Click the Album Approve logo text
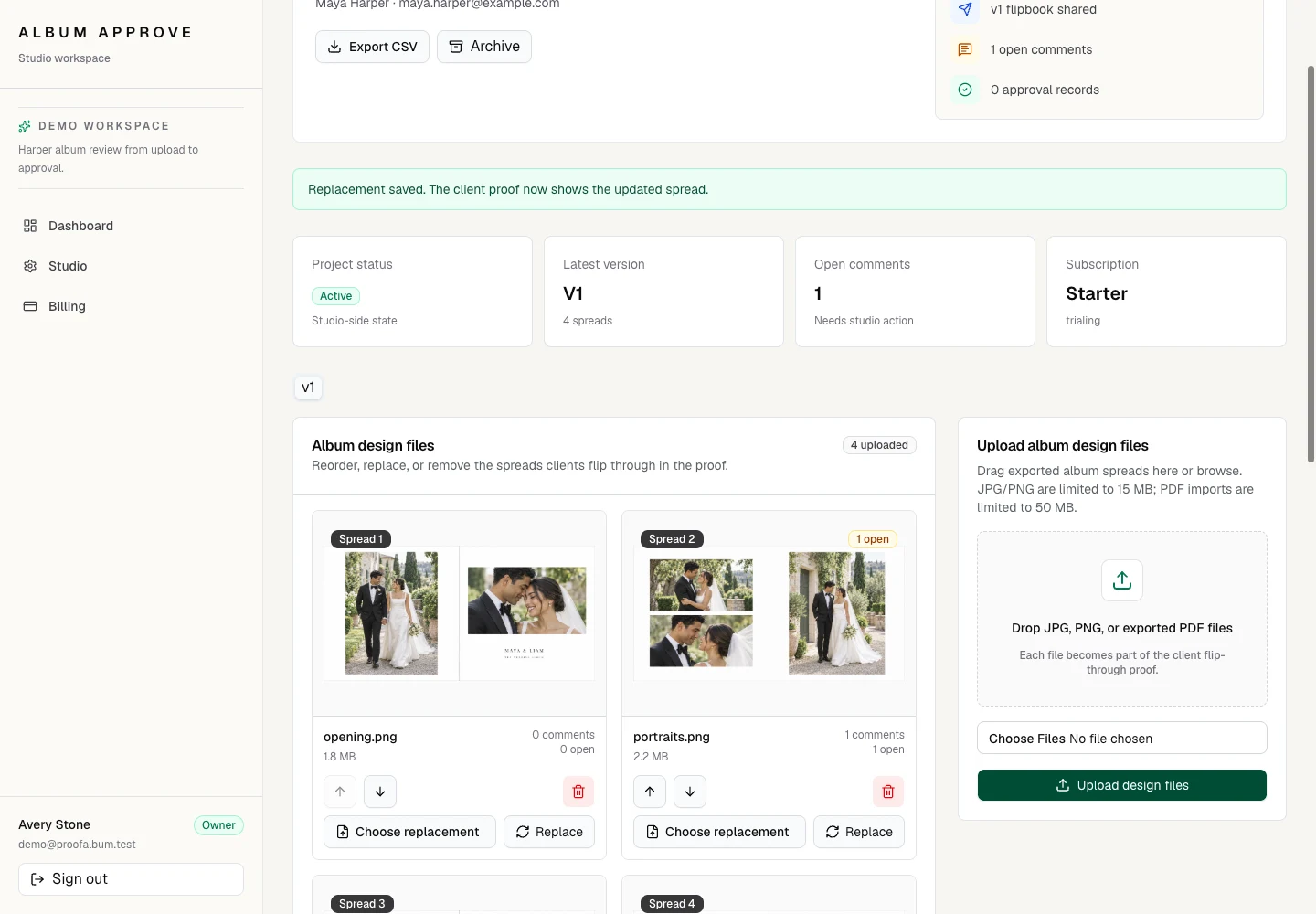The height and width of the screenshot is (914, 1316). tap(106, 32)
